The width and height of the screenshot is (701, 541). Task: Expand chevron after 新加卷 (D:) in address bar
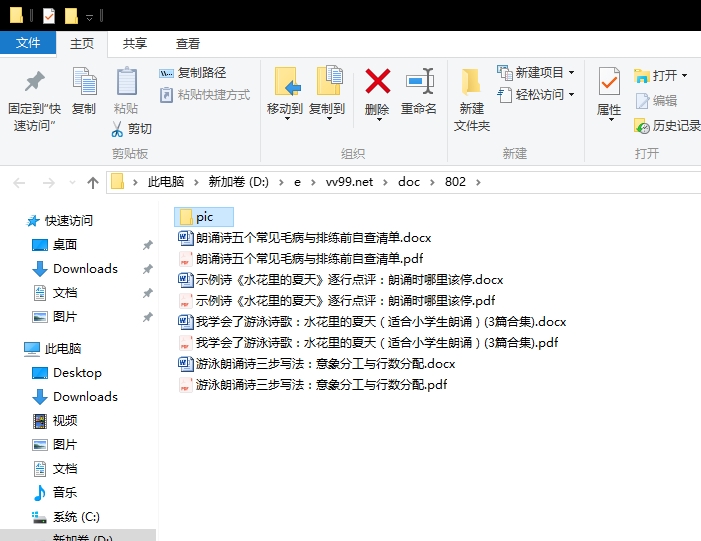281,182
